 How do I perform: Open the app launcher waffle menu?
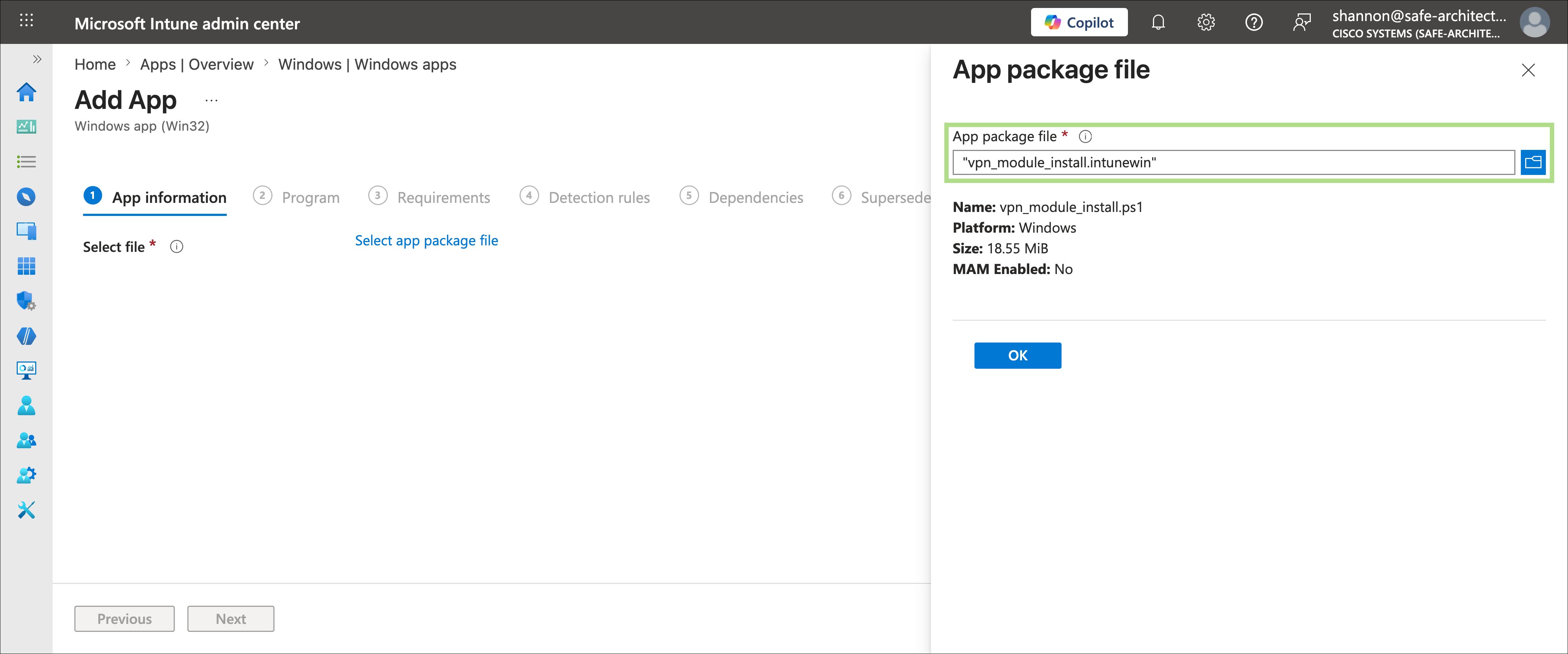tap(26, 21)
